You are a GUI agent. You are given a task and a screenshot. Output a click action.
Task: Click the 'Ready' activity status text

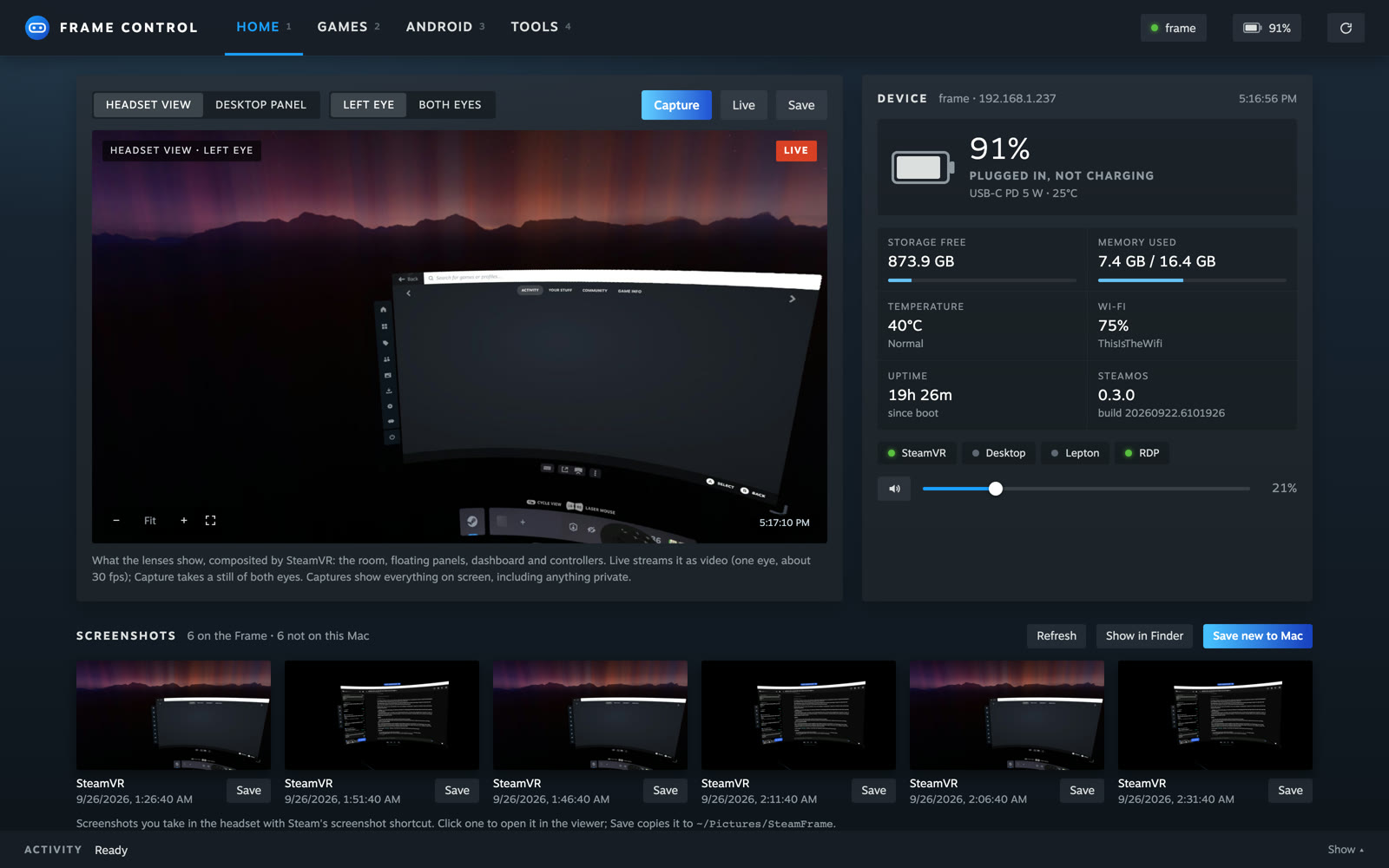click(111, 850)
